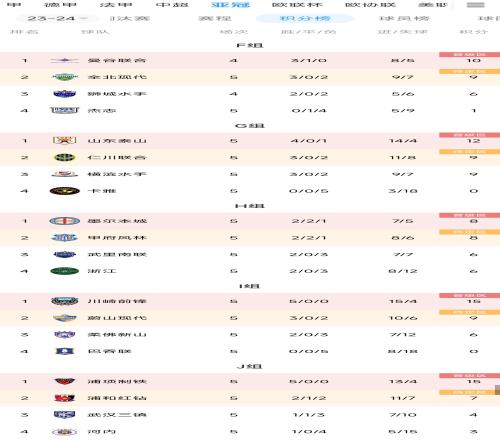Click the 蔚山现代 team name link
500x440 pixels.
click(x=117, y=318)
